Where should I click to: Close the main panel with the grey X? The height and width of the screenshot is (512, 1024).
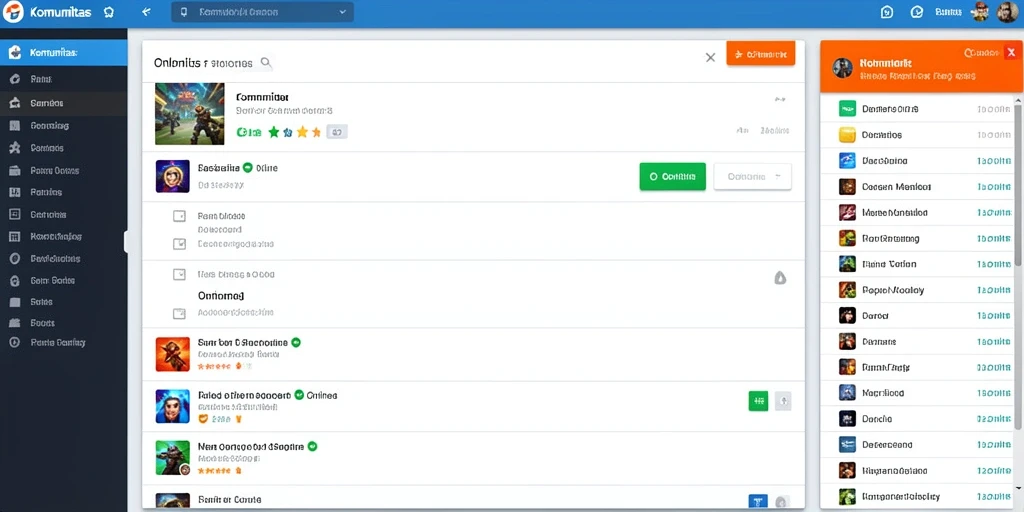(711, 57)
